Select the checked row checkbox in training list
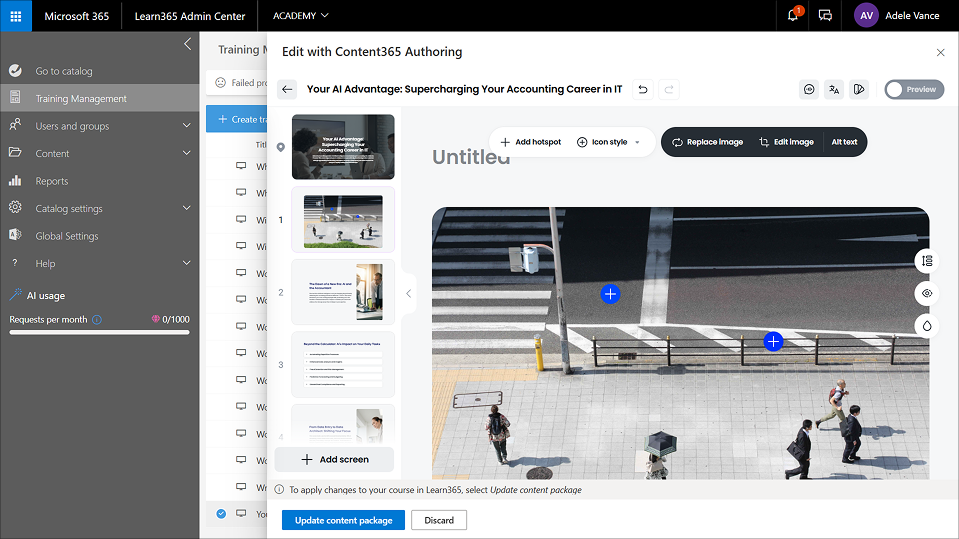959x539 pixels. [221, 514]
